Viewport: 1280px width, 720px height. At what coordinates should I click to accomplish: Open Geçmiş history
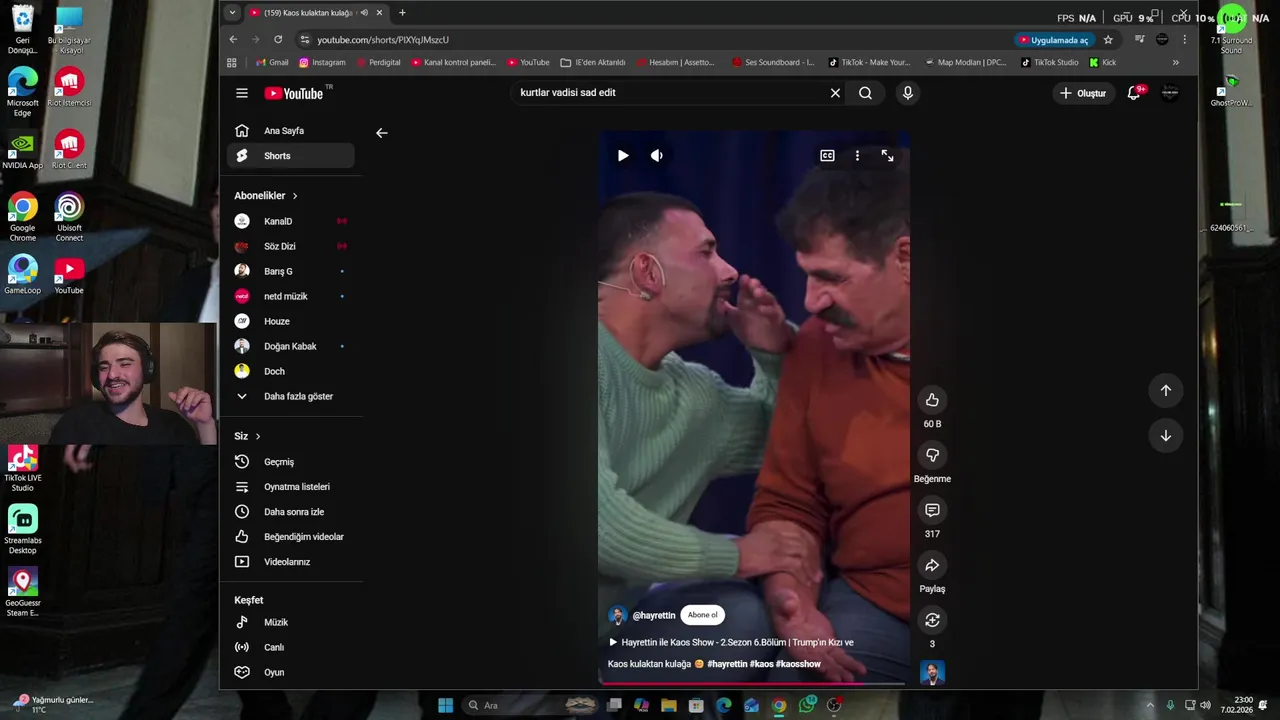click(x=290, y=462)
